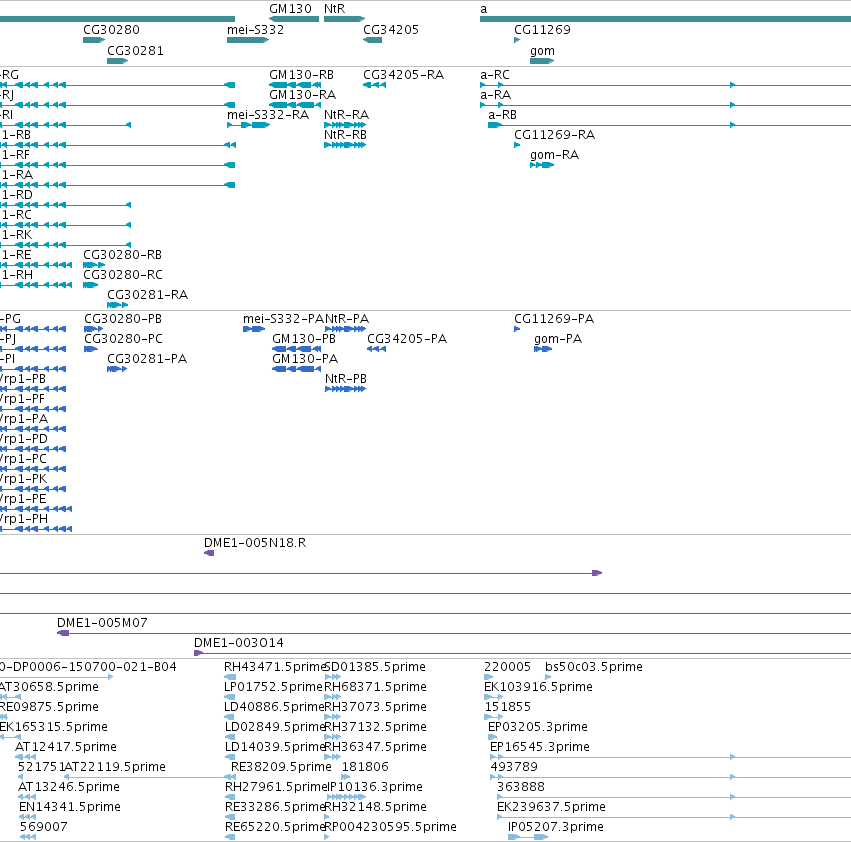Click the mei-S332 gene label

click(255, 29)
